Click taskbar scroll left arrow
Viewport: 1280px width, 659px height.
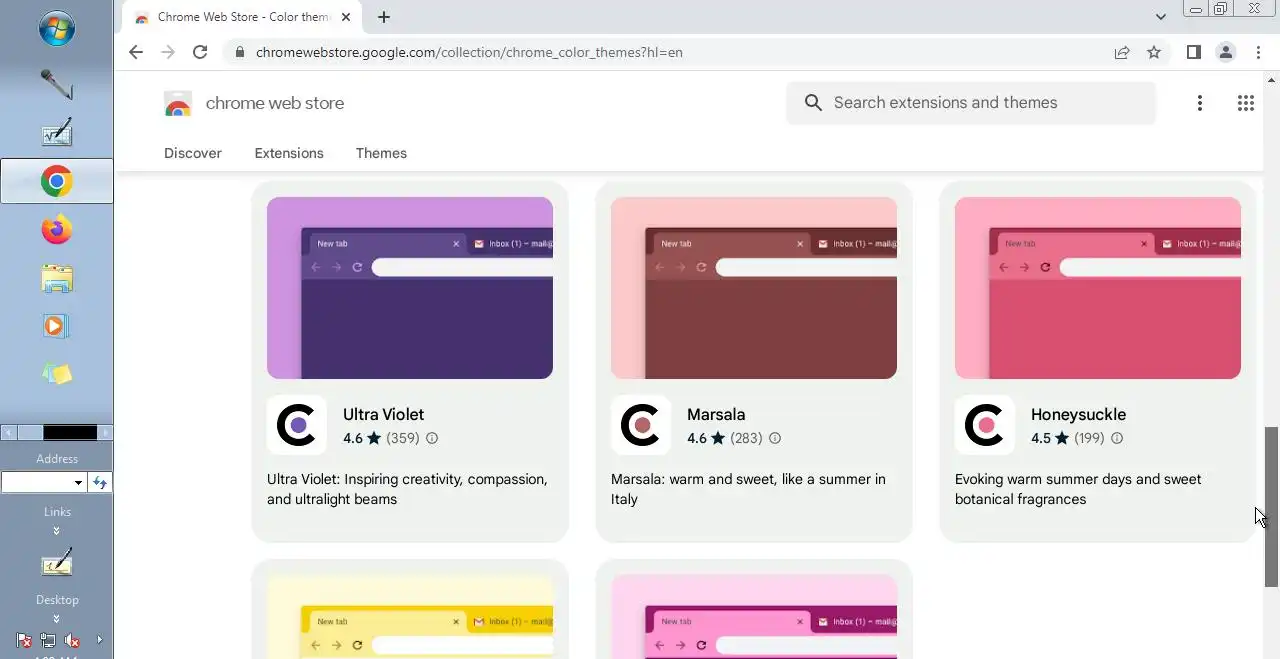click(8, 432)
